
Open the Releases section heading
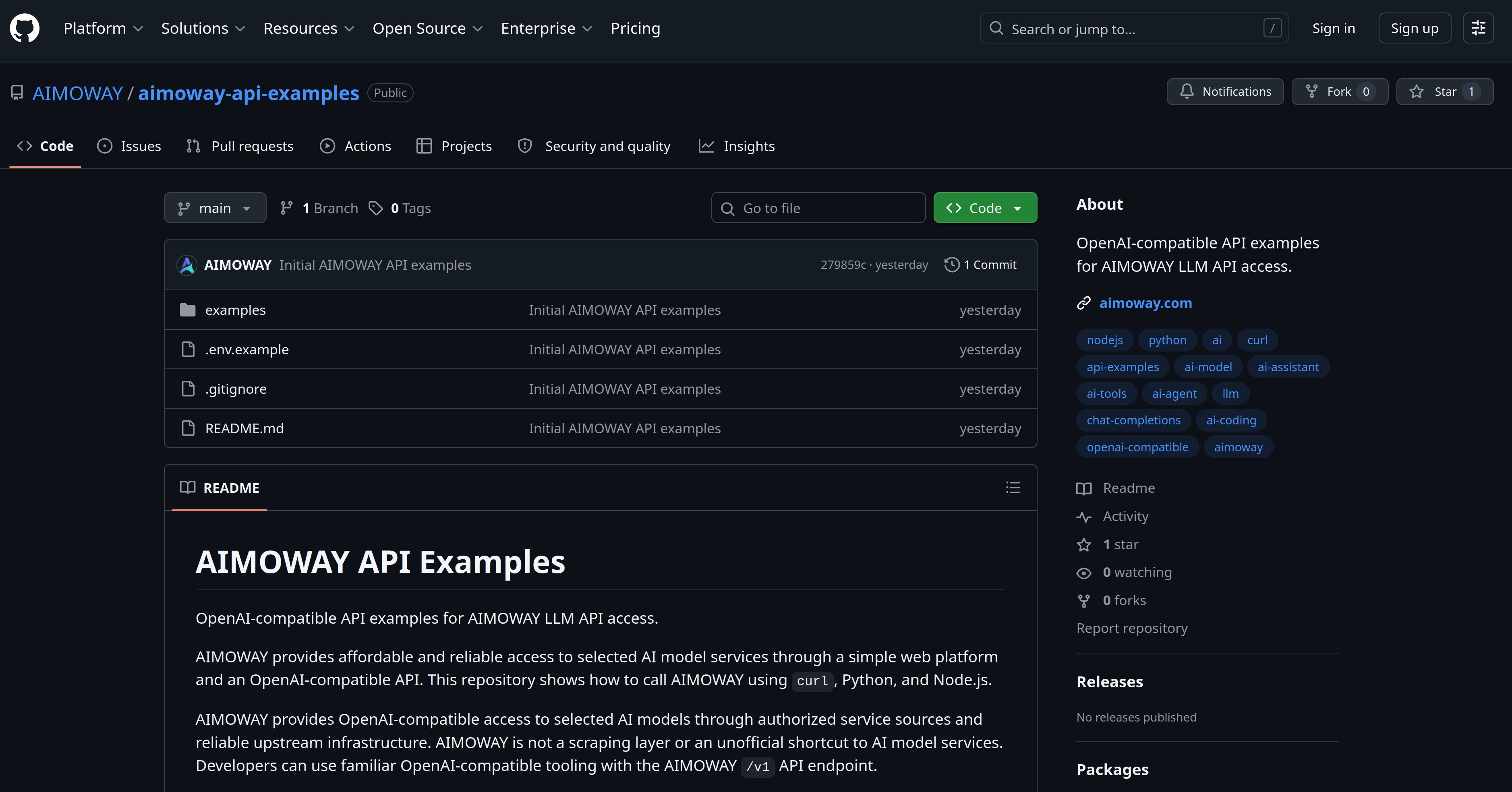tap(1109, 682)
